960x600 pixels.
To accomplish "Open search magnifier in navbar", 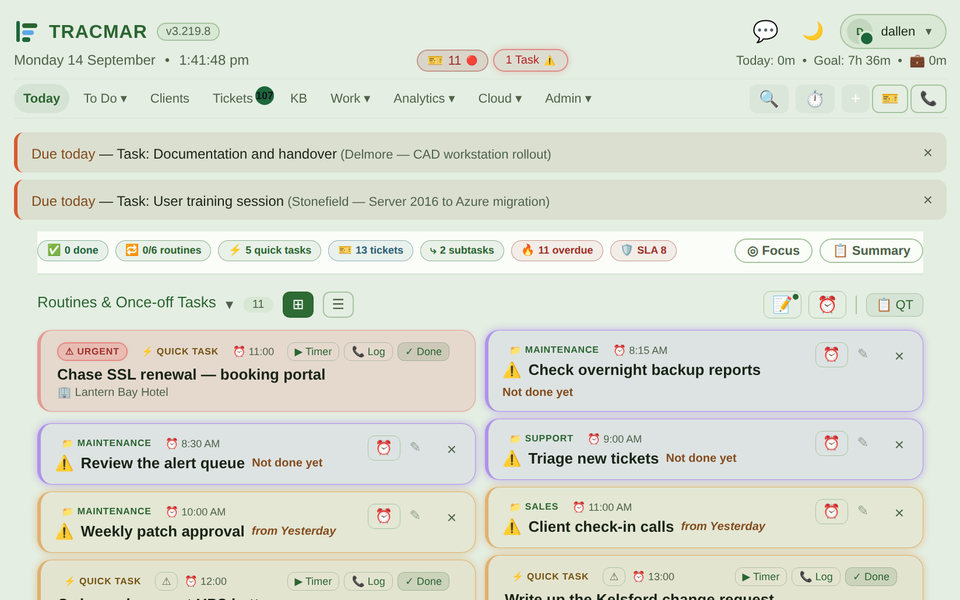I will point(769,99).
